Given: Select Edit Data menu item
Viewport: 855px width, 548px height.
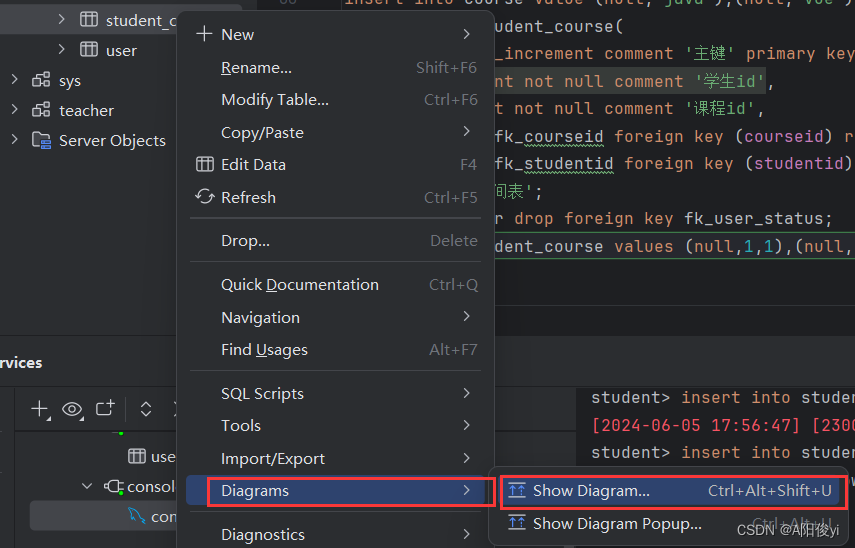Looking at the screenshot, I should [x=335, y=165].
